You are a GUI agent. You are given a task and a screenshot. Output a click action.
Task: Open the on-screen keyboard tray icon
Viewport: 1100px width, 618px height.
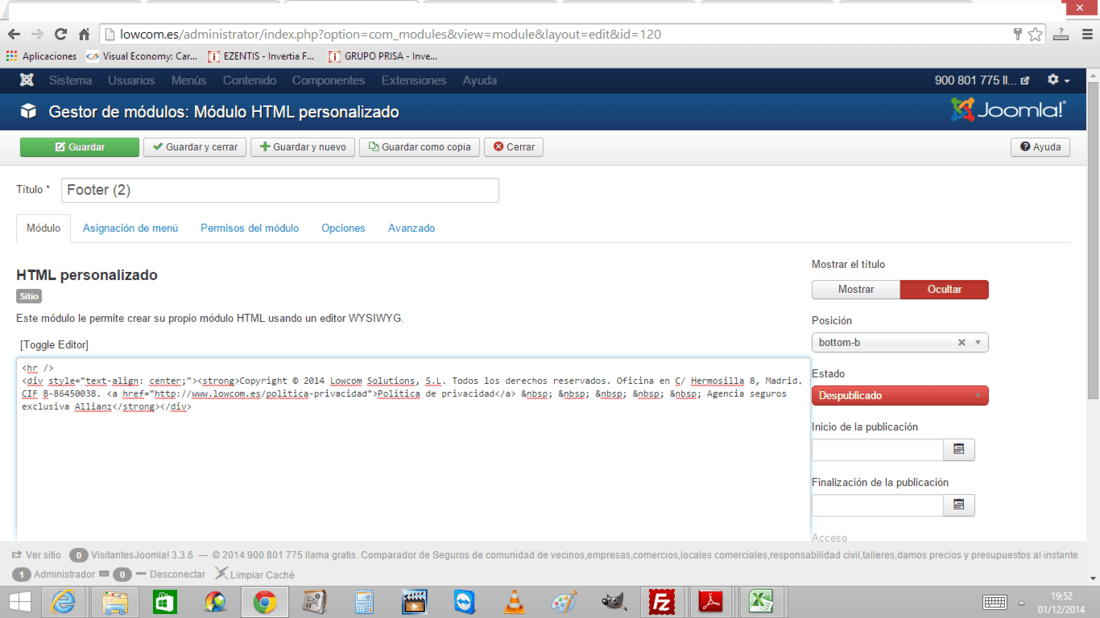tap(994, 602)
